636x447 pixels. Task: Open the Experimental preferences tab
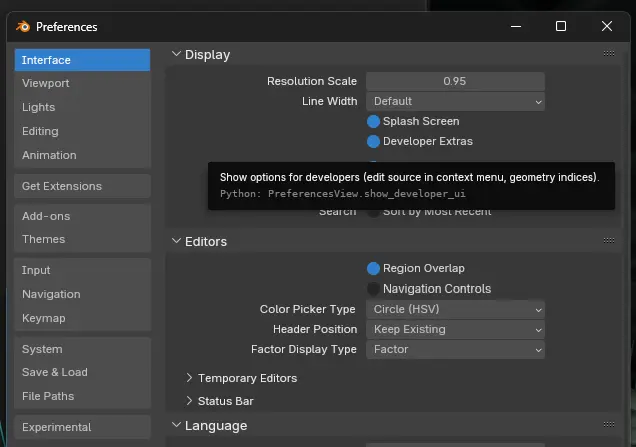82,427
